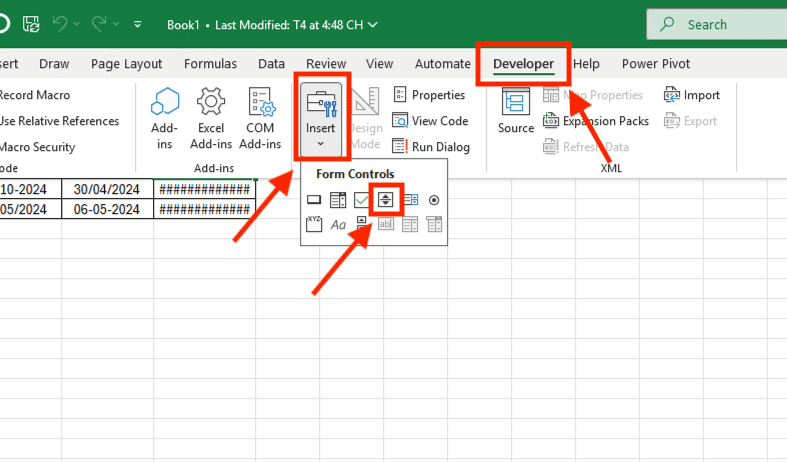Select the hash-filled cell beside 06-05-2024
The height and width of the screenshot is (462, 787).
click(x=204, y=209)
